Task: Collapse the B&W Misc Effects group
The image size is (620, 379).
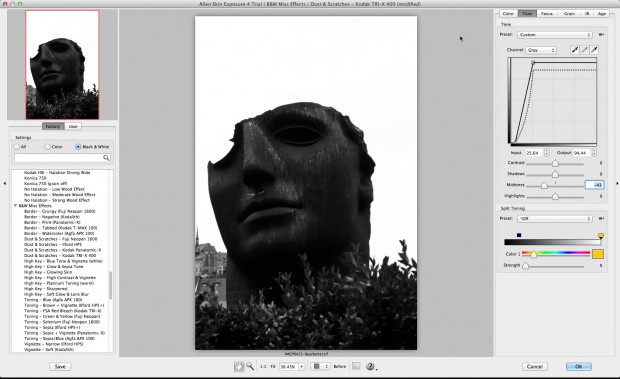Action: coord(15,206)
